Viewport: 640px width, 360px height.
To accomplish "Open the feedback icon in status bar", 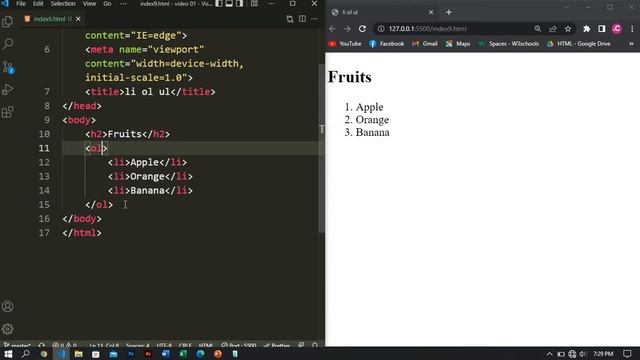I will point(301,345).
